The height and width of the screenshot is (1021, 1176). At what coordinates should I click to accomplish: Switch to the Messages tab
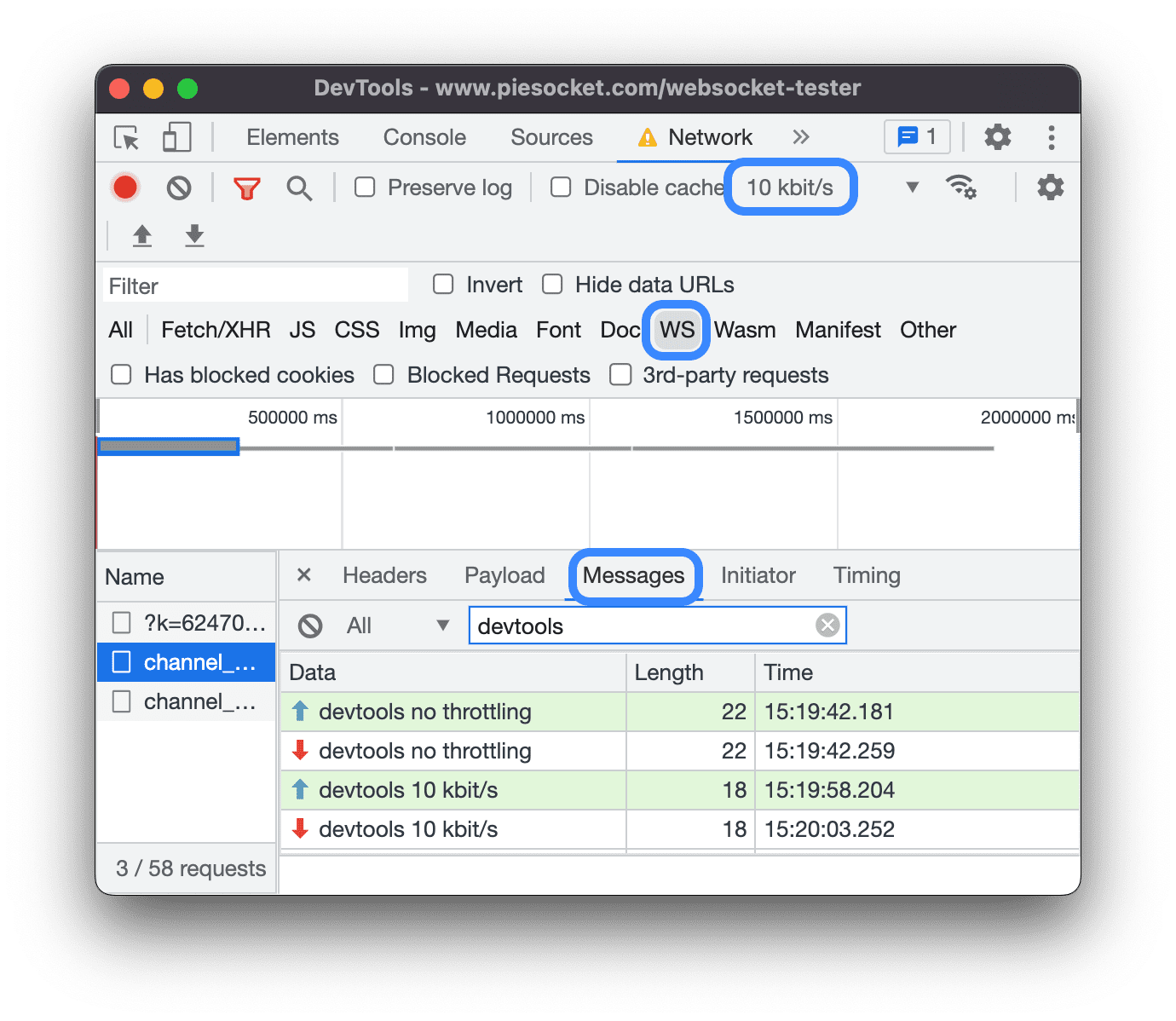tap(634, 575)
